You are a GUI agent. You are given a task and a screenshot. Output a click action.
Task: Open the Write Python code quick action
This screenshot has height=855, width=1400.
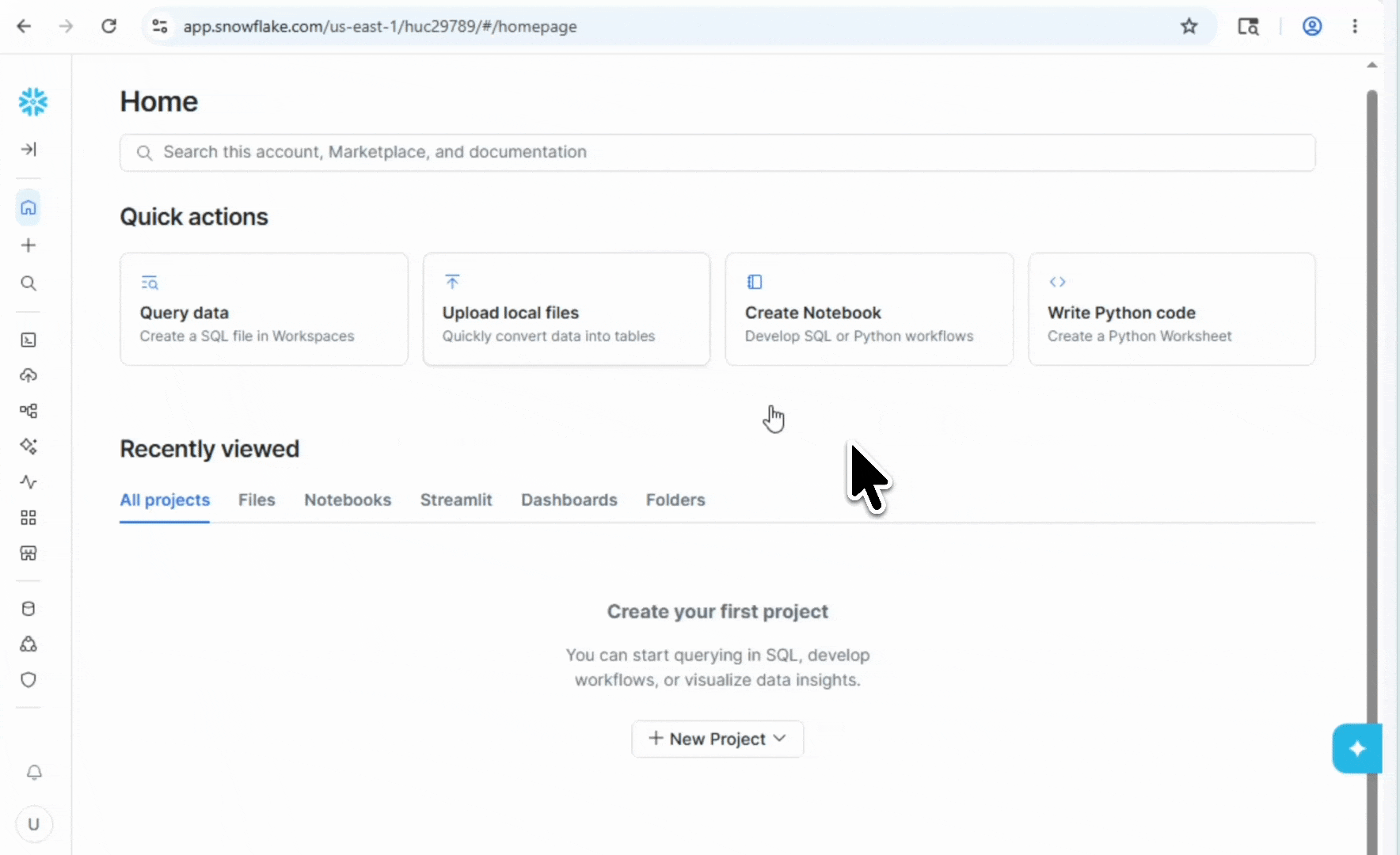tap(1171, 310)
